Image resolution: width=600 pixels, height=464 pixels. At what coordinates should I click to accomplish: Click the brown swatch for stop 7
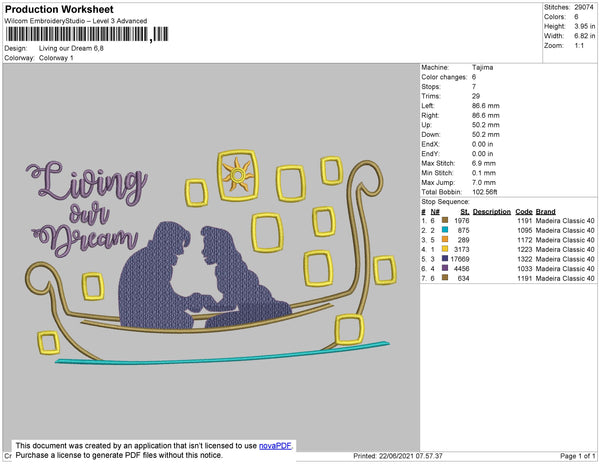(445, 278)
